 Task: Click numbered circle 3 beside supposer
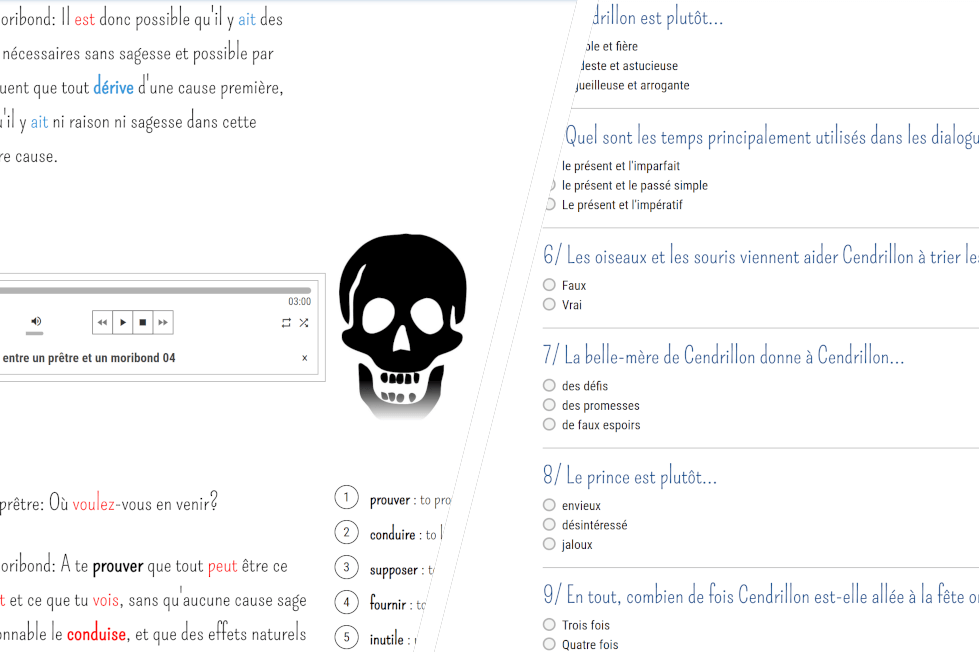(x=347, y=567)
